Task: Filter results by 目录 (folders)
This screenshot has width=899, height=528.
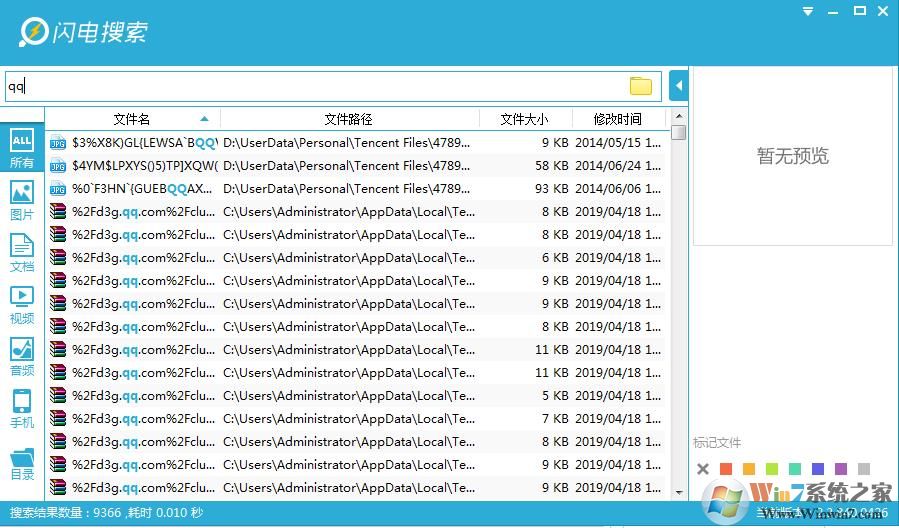Action: click(22, 464)
